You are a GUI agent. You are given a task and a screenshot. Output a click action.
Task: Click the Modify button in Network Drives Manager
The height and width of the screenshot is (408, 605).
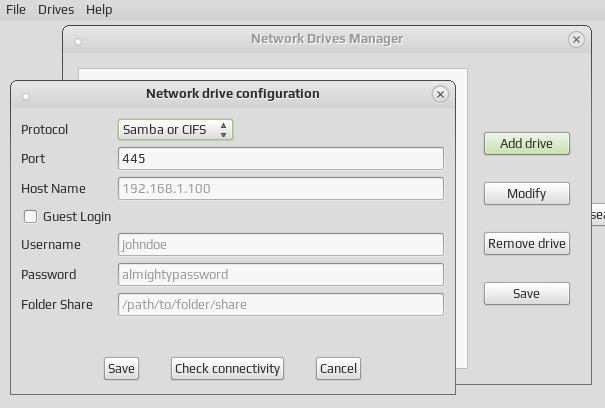pos(527,193)
